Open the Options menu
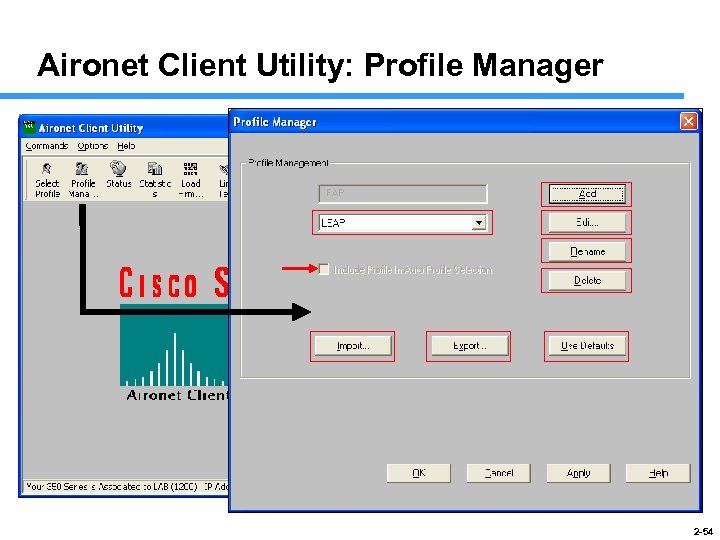The width and height of the screenshot is (720, 540). (x=92, y=146)
